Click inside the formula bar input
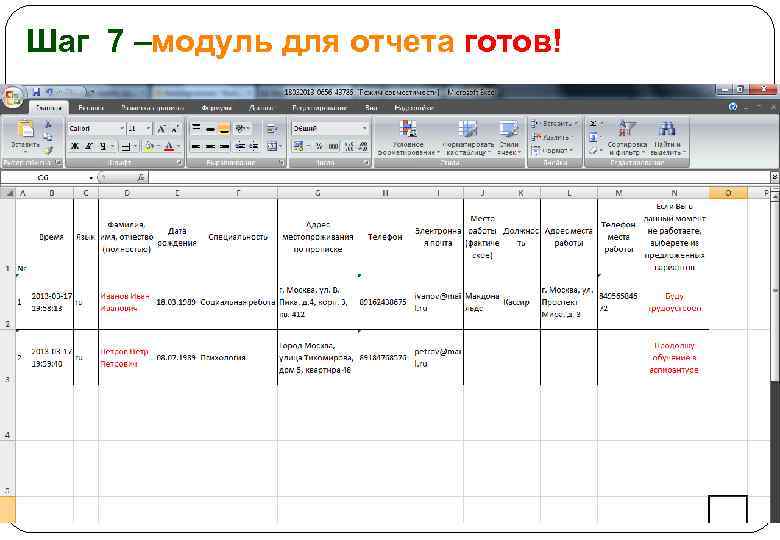 click(460, 178)
